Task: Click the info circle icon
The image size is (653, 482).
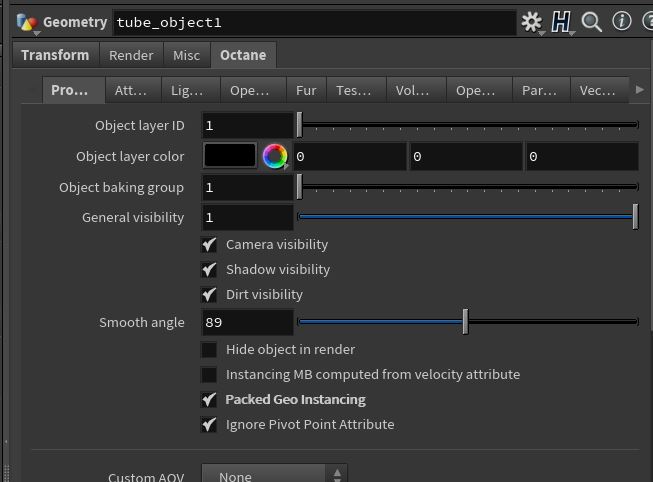Action: point(622,21)
